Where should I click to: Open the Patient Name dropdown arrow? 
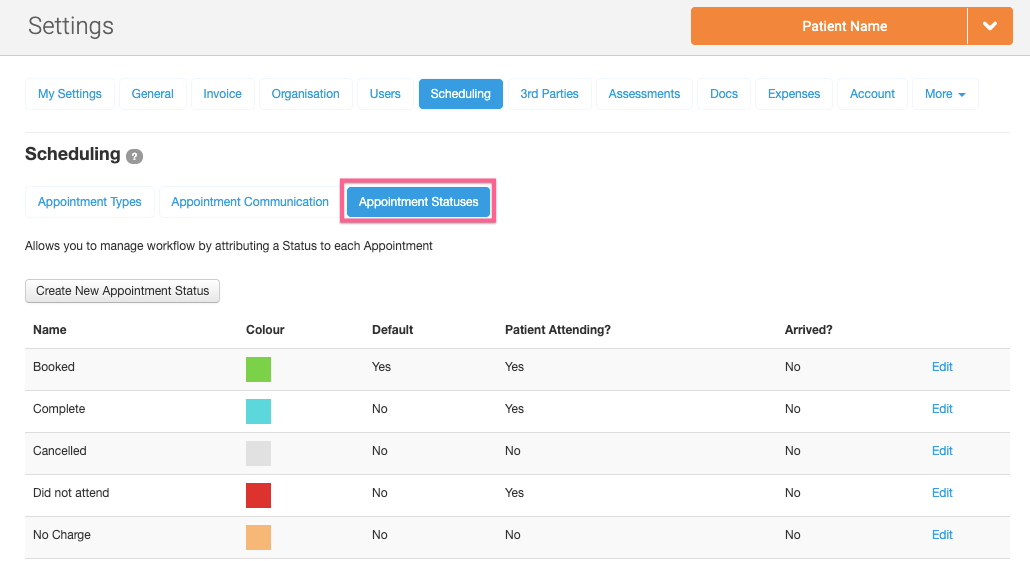(x=990, y=26)
